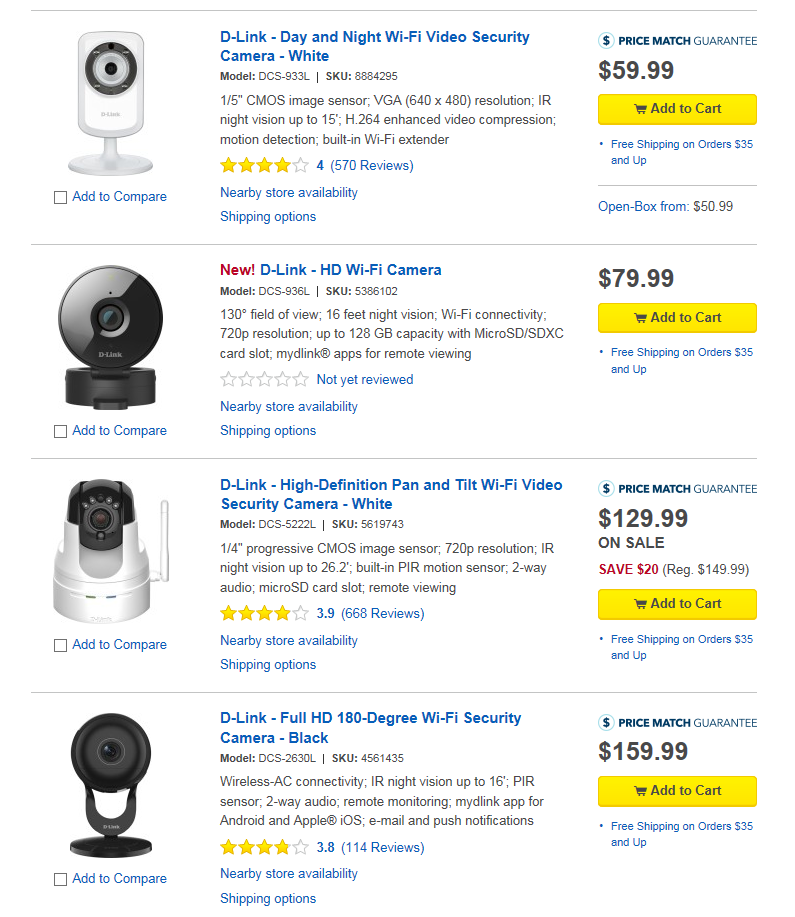795x917 pixels.
Task: Click the Price Match Guarantee dollar icon for DCS-933L
Action: coord(606,41)
